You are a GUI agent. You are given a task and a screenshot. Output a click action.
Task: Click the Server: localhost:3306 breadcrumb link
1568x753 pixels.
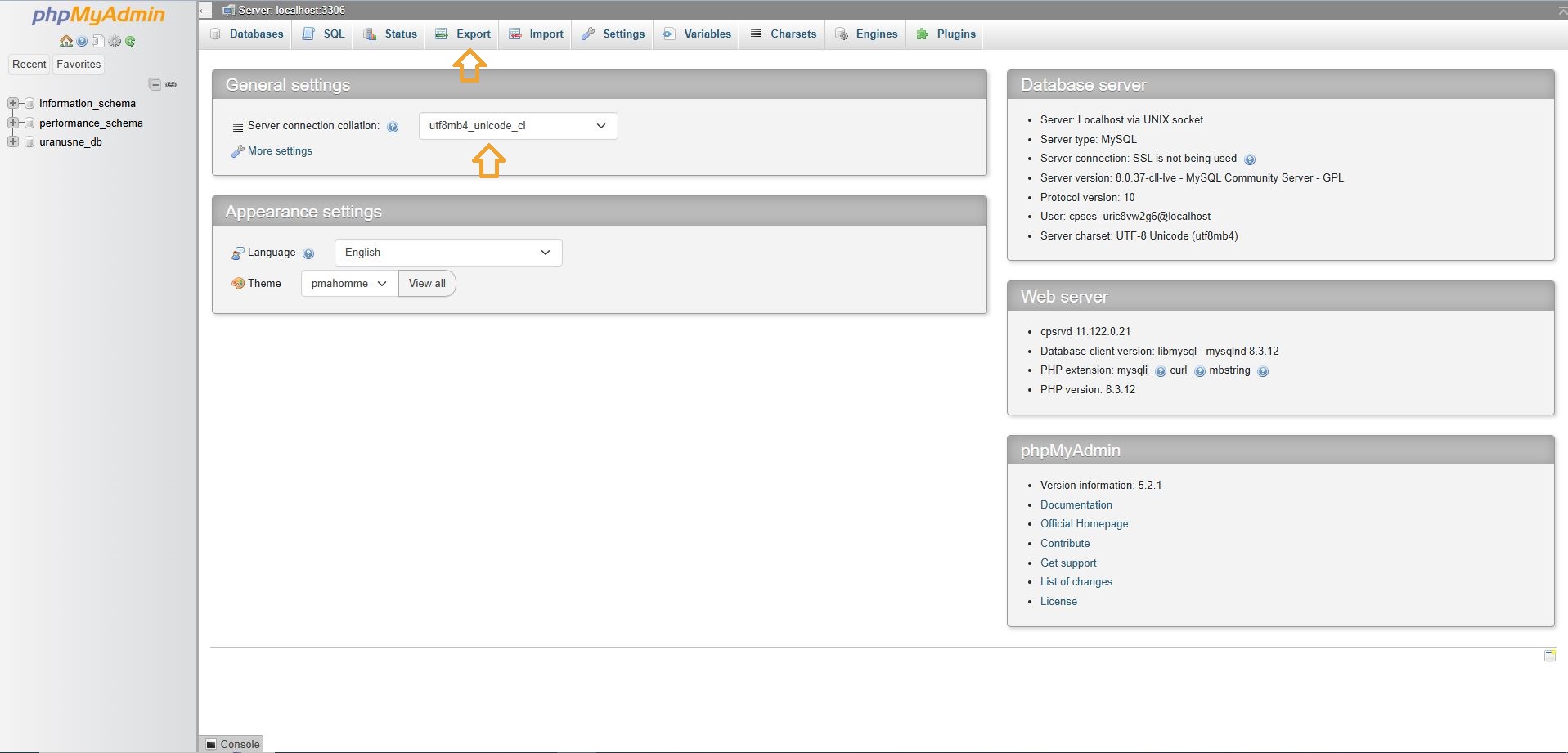tap(291, 10)
